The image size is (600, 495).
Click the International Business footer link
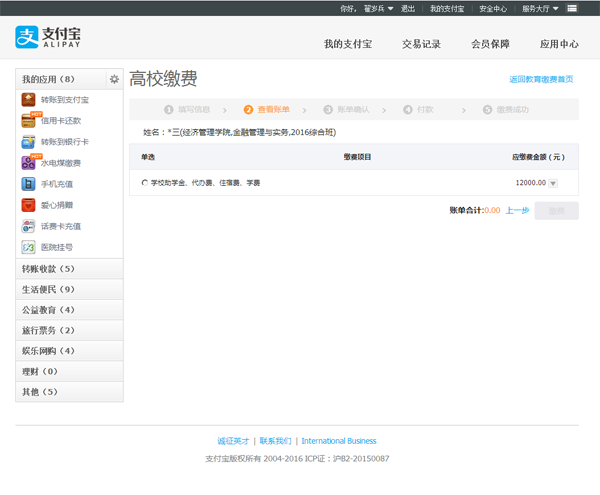coord(339,441)
